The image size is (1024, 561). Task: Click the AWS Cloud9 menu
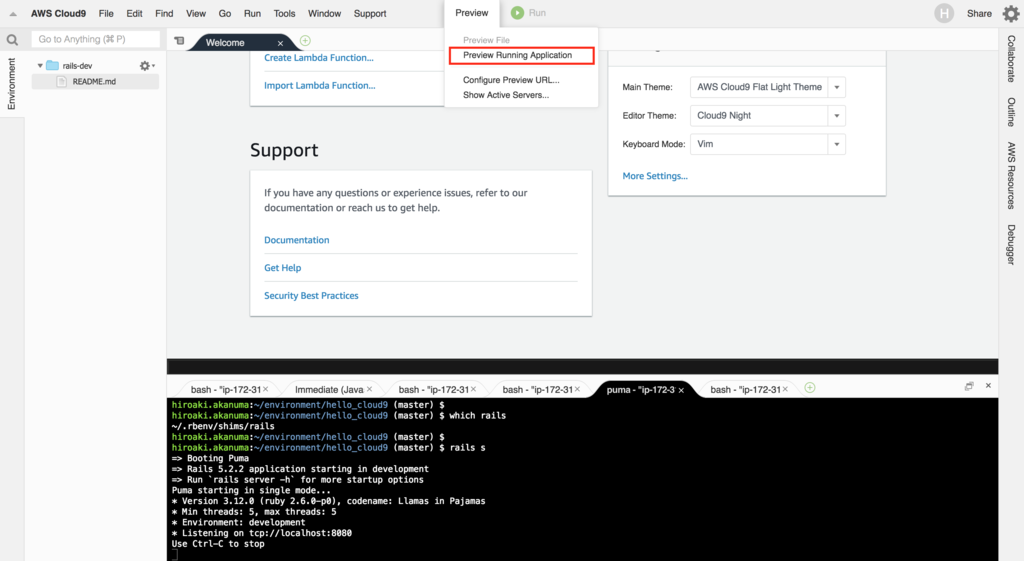[x=58, y=14]
